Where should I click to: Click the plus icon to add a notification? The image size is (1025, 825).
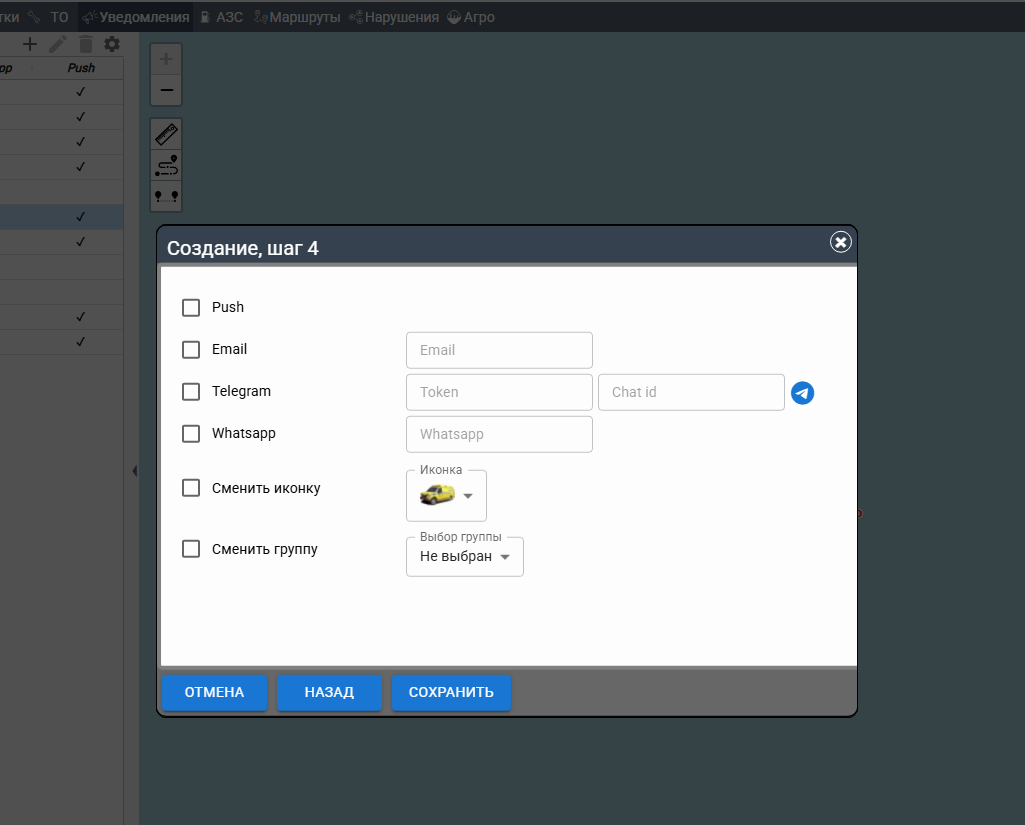click(x=30, y=44)
